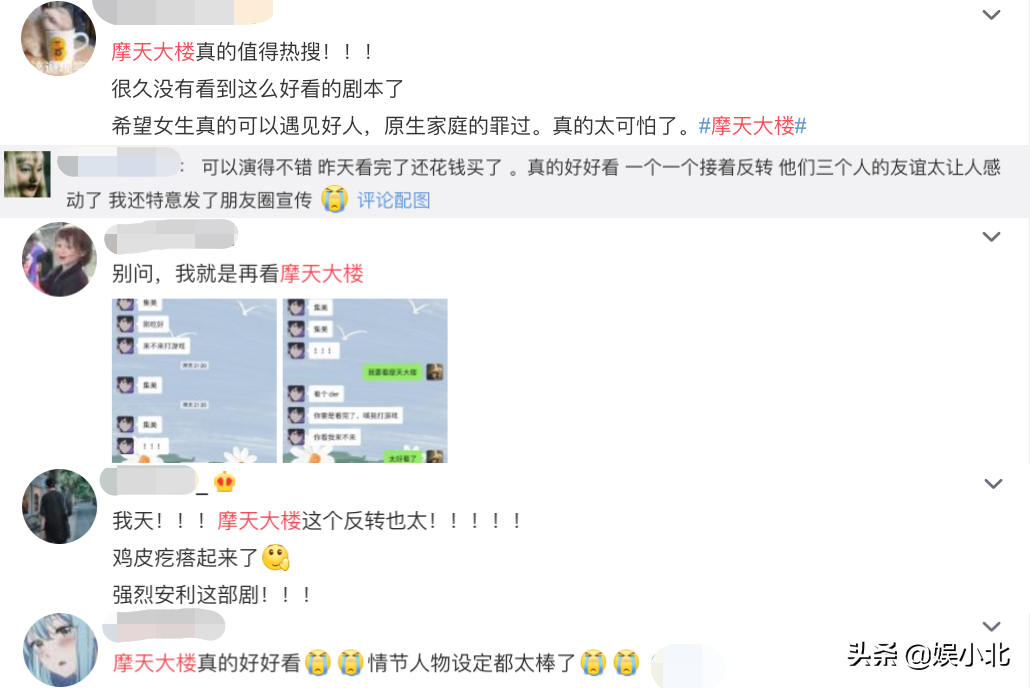This screenshot has height=688, width=1030.
Task: Open the right chat screenshot thumbnail
Action: pyautogui.click(x=365, y=380)
